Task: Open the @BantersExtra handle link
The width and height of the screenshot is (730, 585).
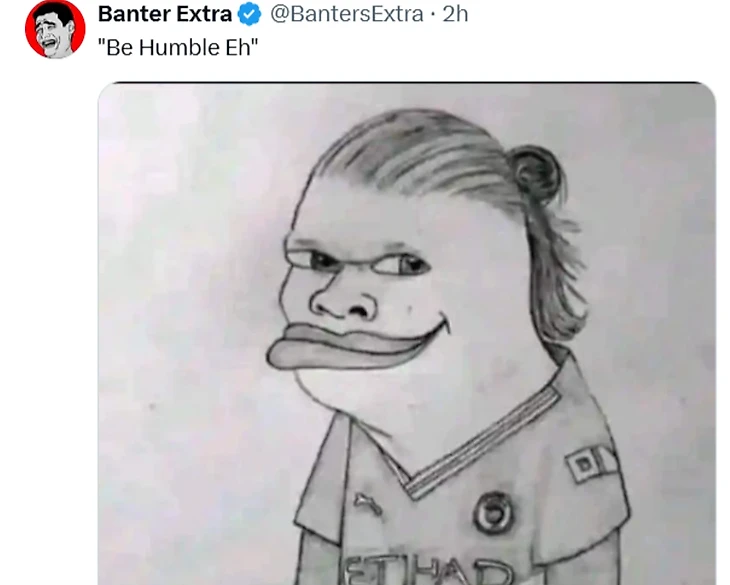Action: (347, 14)
